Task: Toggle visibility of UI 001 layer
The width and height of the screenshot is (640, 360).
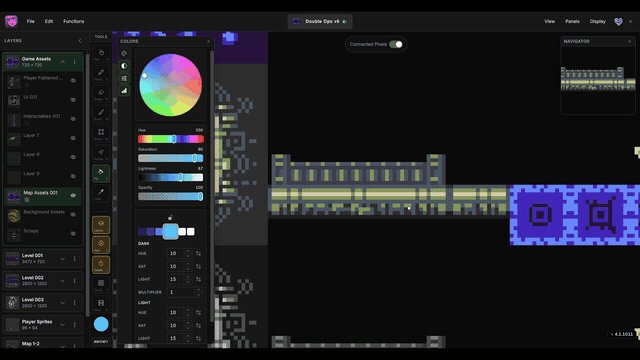Action: click(x=73, y=100)
